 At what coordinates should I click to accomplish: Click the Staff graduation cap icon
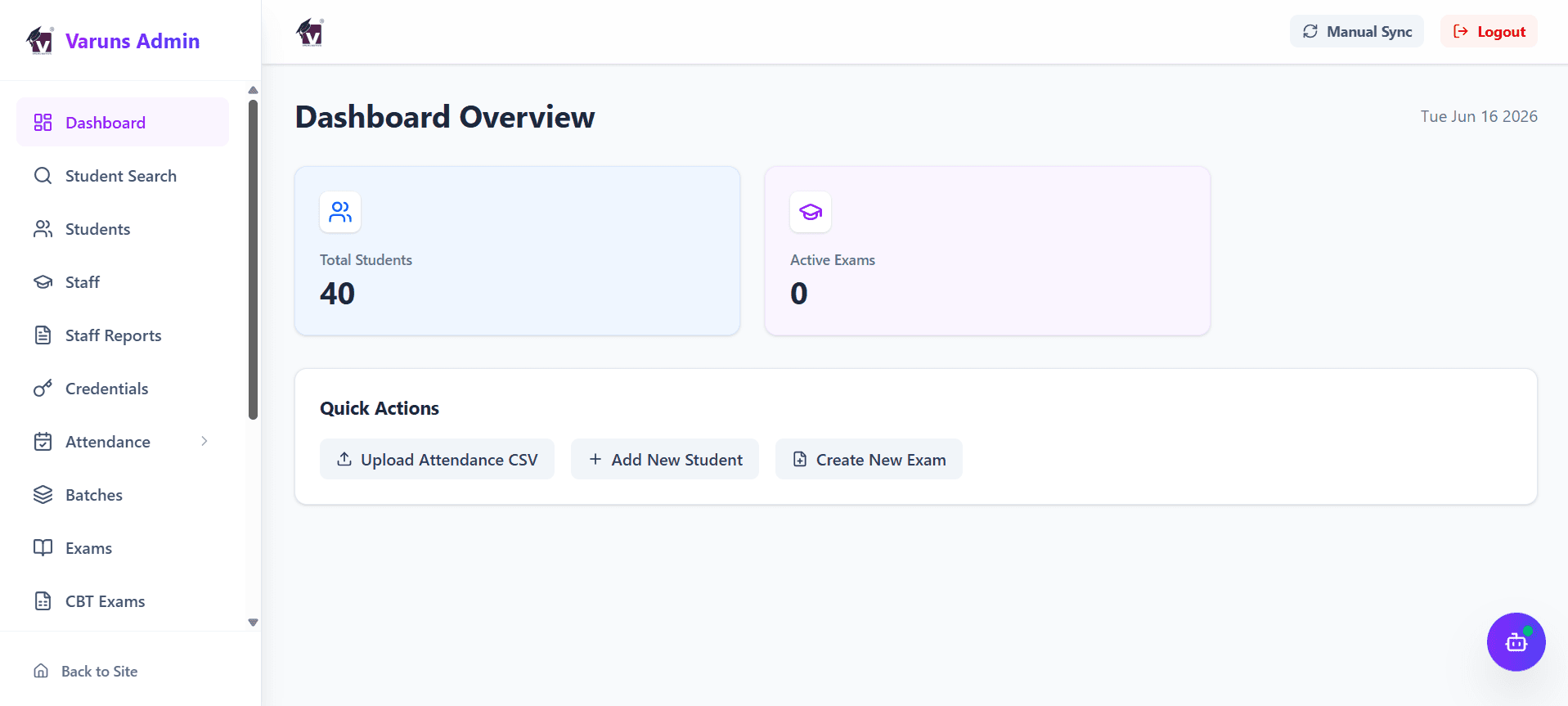coord(43,282)
